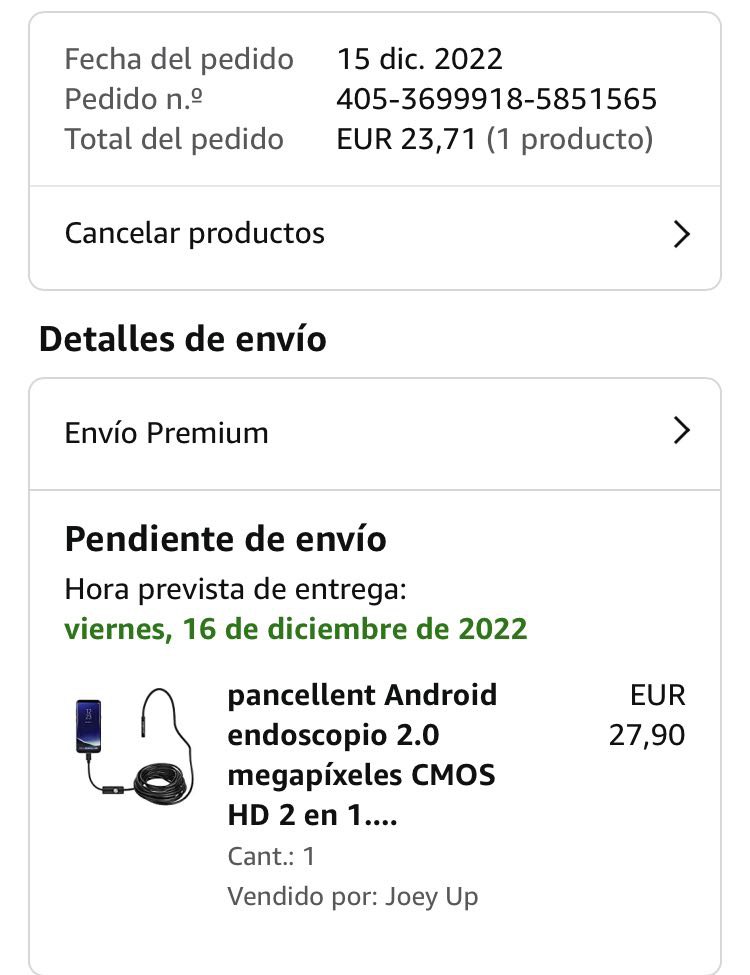Tap the quantity text Cant.: 1
Screen dimensions: 750x975
coord(271,856)
